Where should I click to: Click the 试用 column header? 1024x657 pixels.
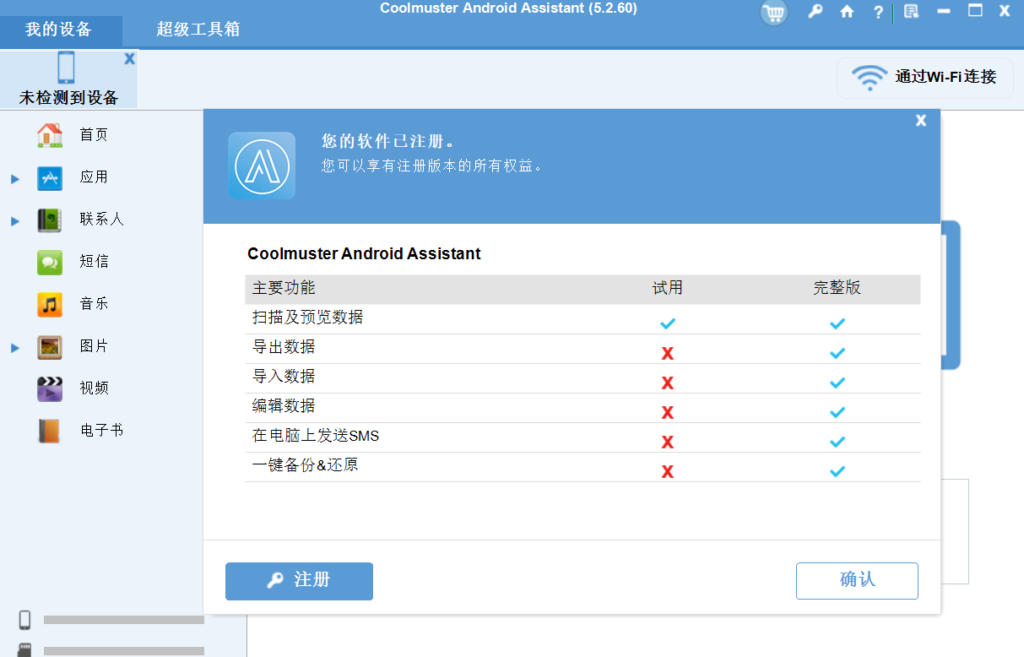(667, 288)
